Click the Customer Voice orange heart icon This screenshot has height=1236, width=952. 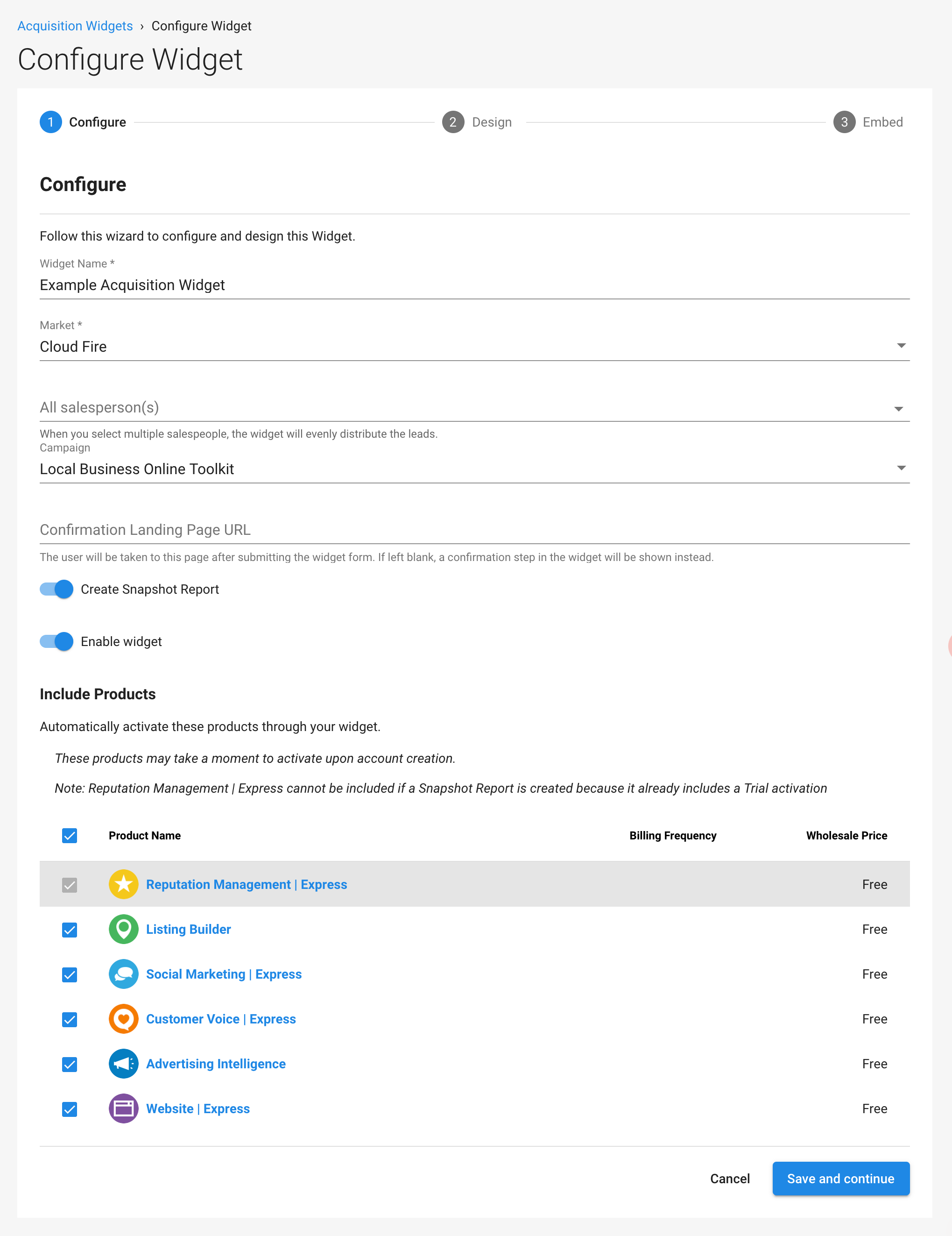click(x=123, y=1019)
